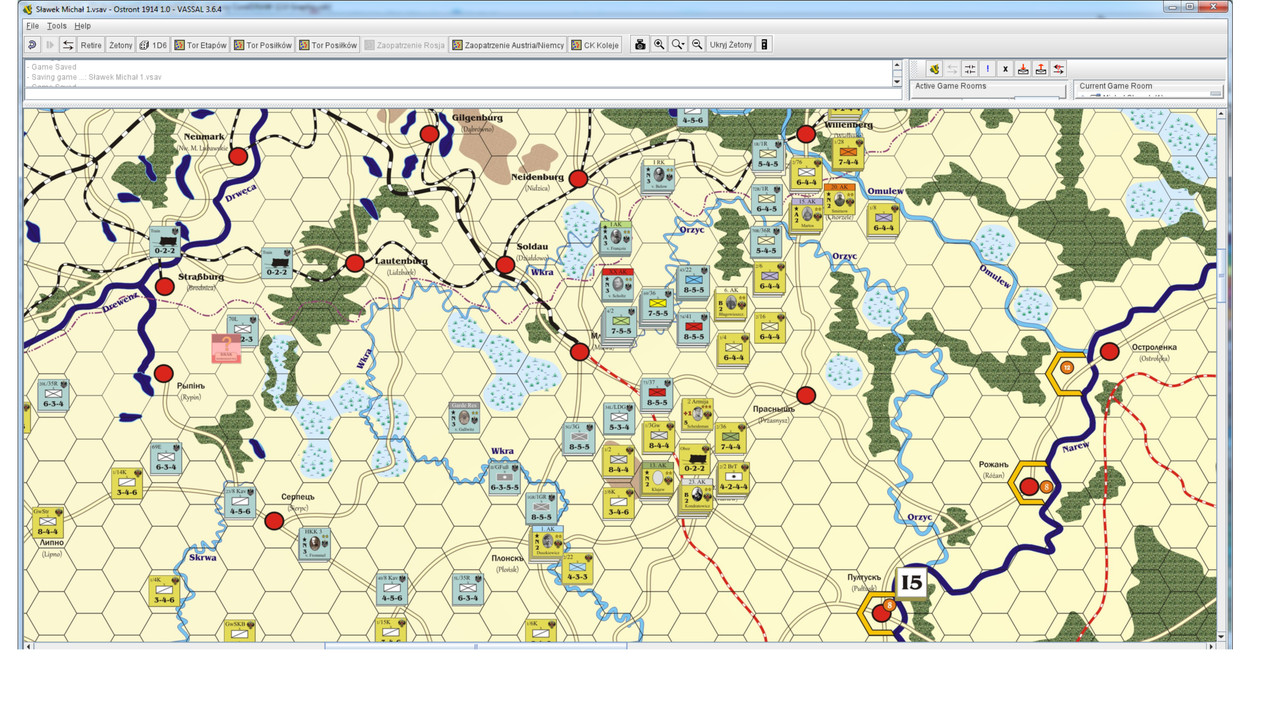Click the last toolbar icon after Ukryj Żetony
The height and width of the screenshot is (725, 1280).
[765, 45]
